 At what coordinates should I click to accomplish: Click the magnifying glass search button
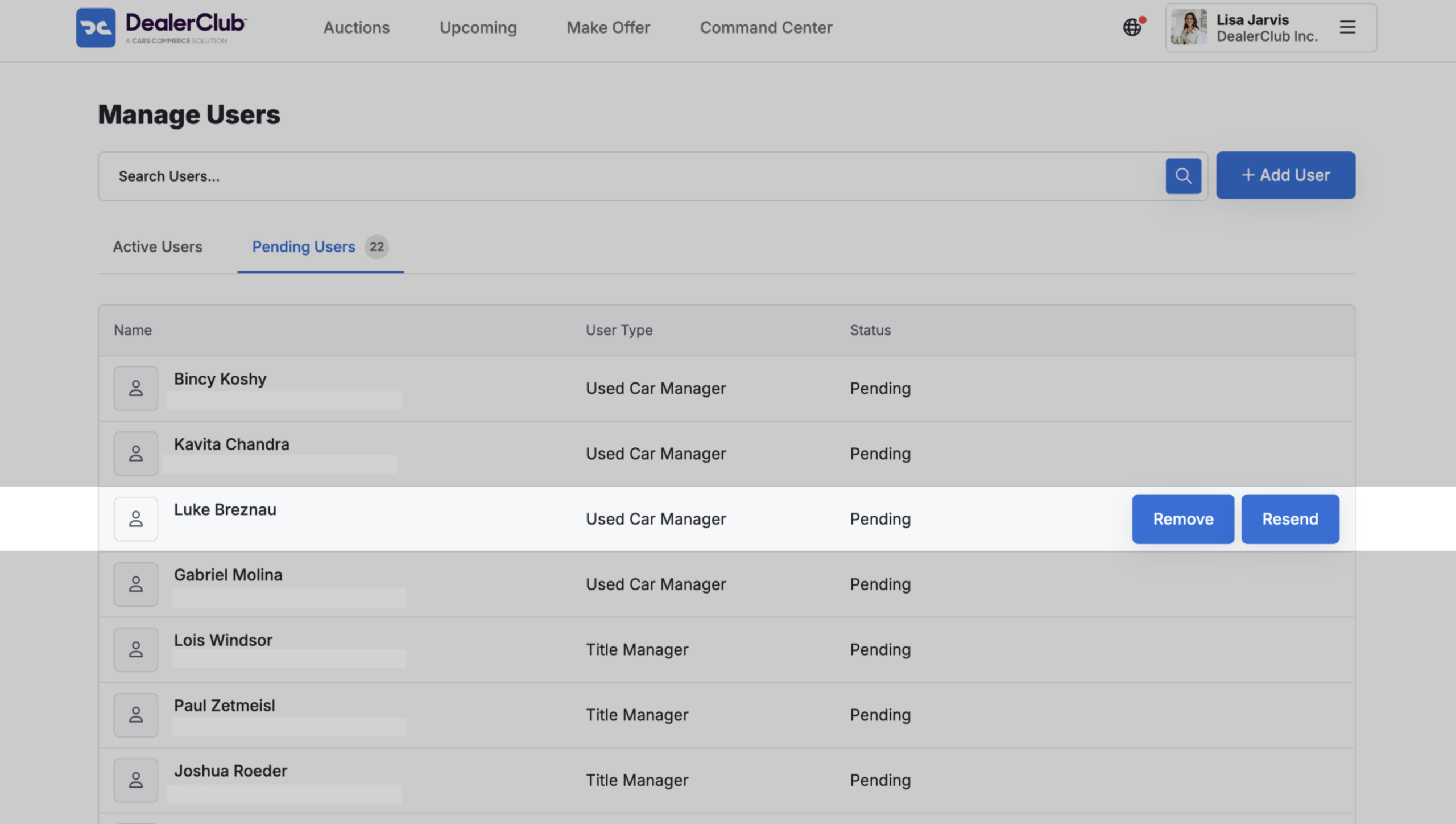click(x=1183, y=176)
